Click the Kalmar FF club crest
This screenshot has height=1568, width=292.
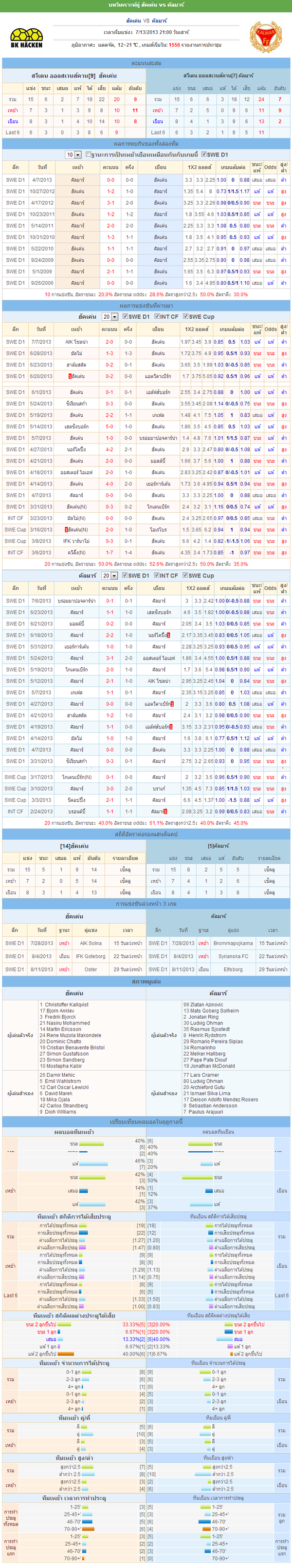point(265,37)
